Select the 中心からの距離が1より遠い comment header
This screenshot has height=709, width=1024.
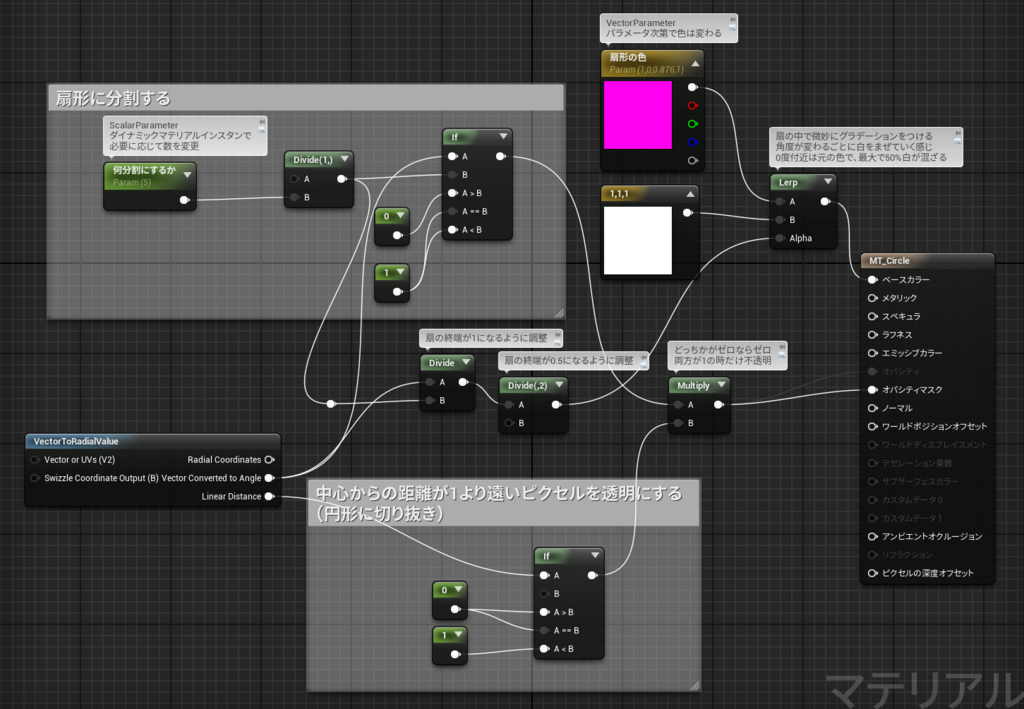[503, 503]
